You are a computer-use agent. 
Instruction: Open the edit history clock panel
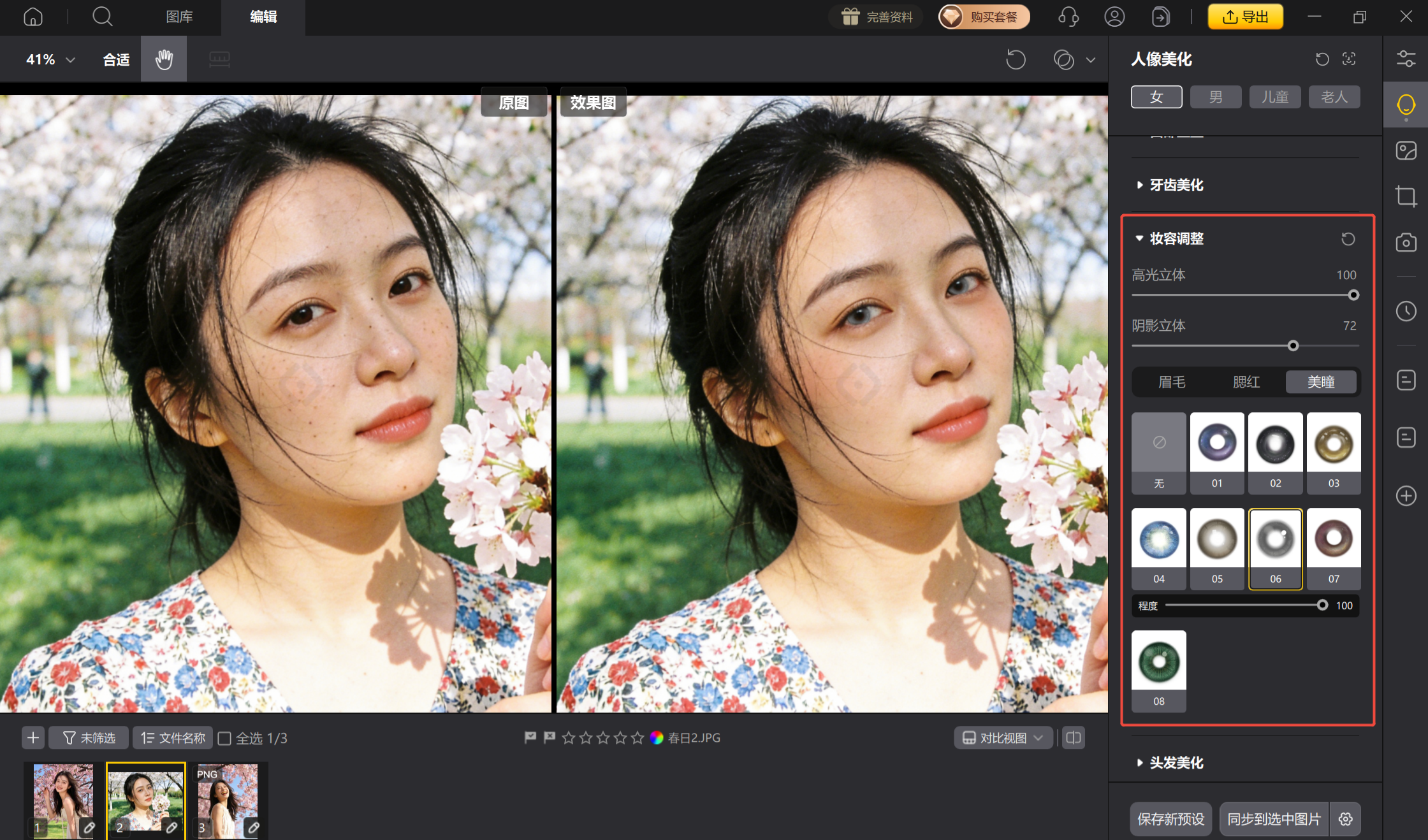point(1406,311)
